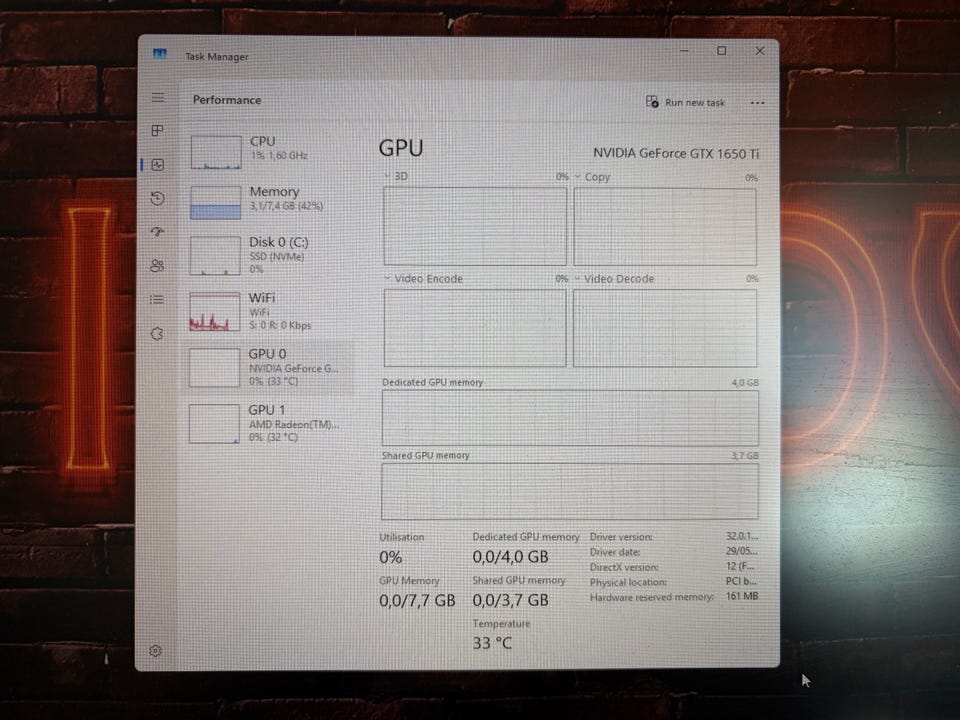This screenshot has width=960, height=720.
Task: Click the WiFi mini graph thumbnail
Action: [214, 312]
